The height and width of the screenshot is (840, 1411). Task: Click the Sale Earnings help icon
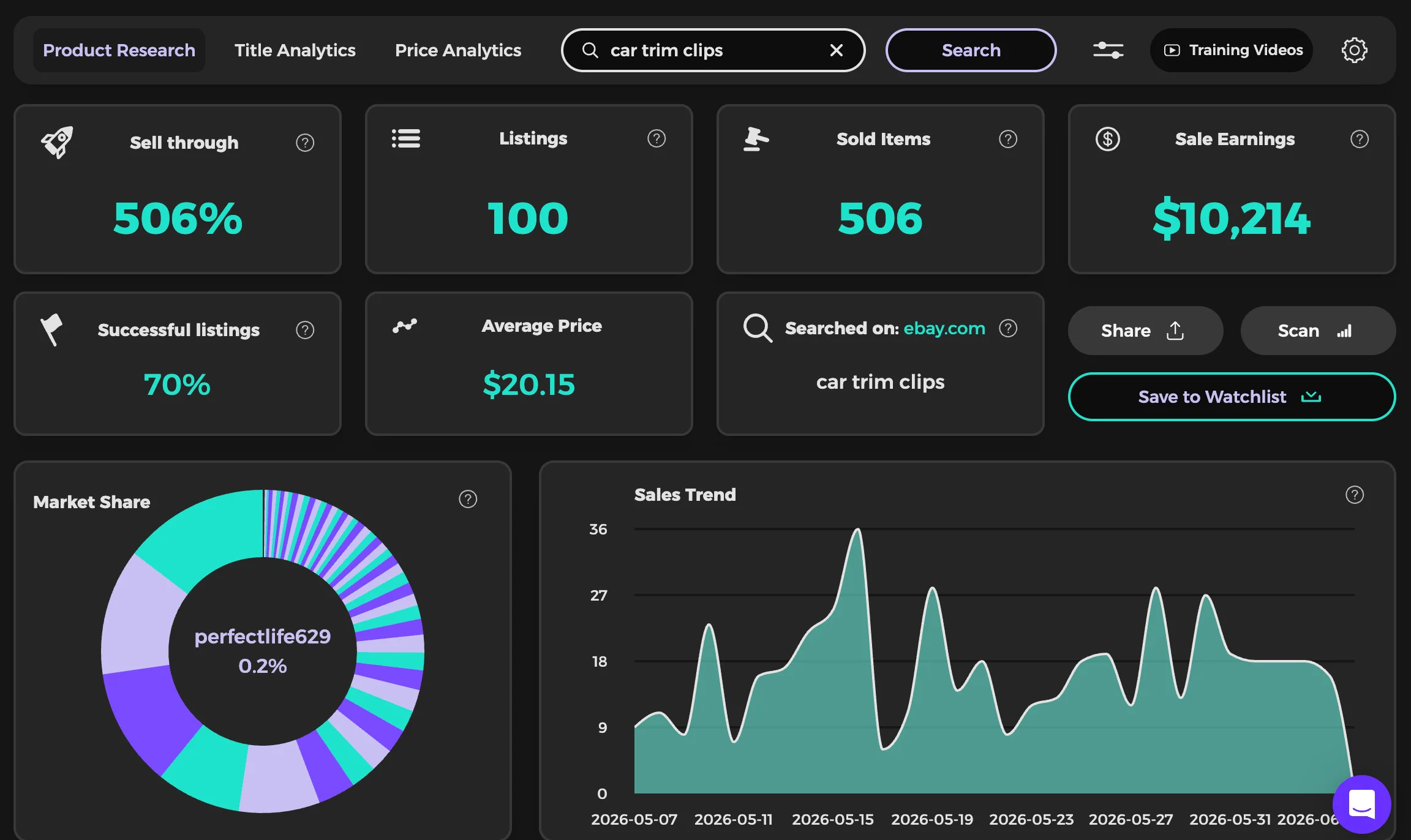click(x=1360, y=139)
